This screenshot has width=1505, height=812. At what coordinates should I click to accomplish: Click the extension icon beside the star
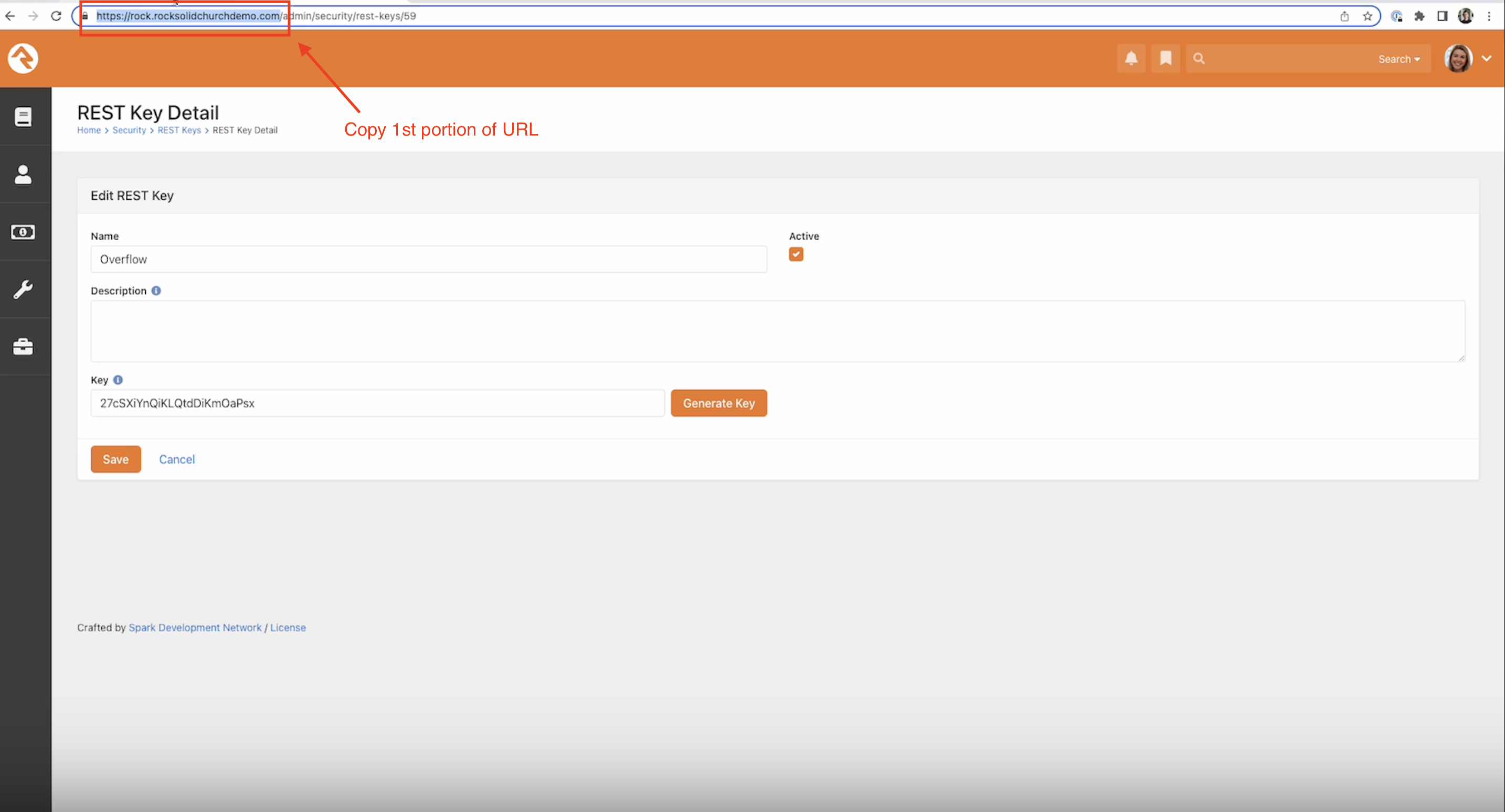1396,16
